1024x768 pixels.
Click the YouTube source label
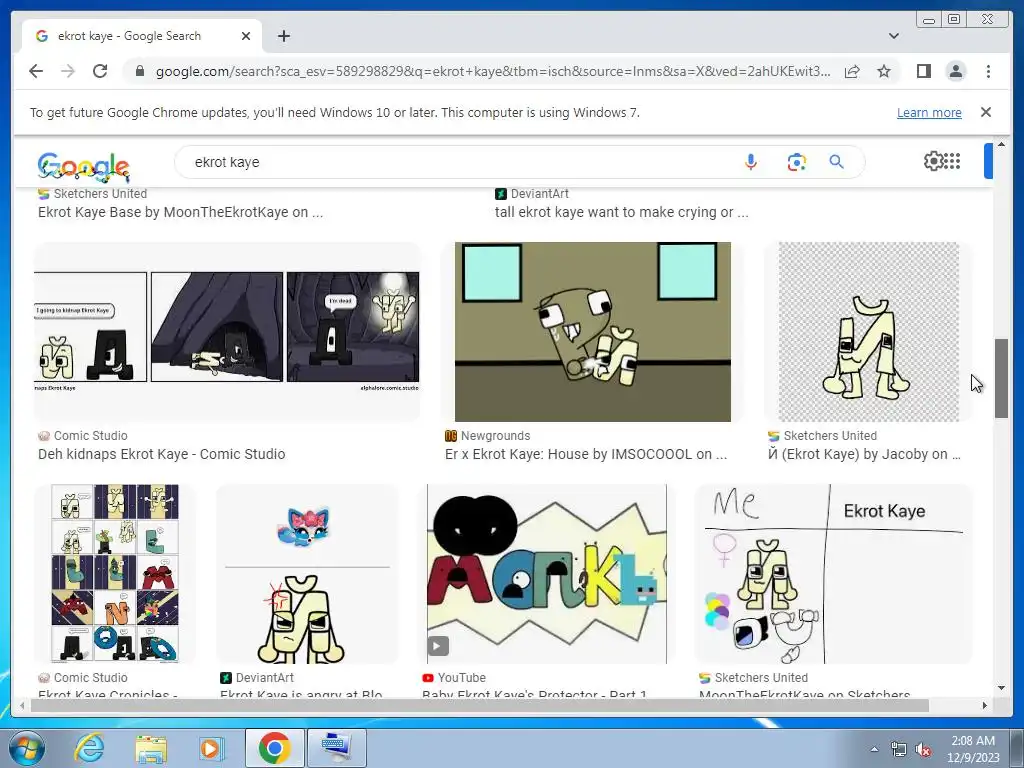pos(461,678)
